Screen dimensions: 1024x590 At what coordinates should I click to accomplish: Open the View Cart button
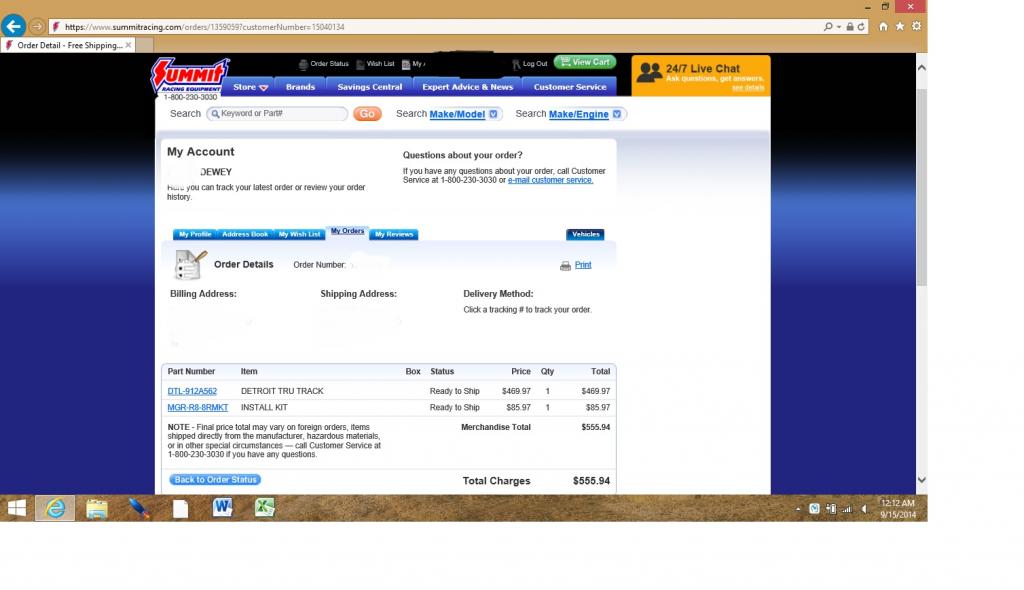(585, 62)
